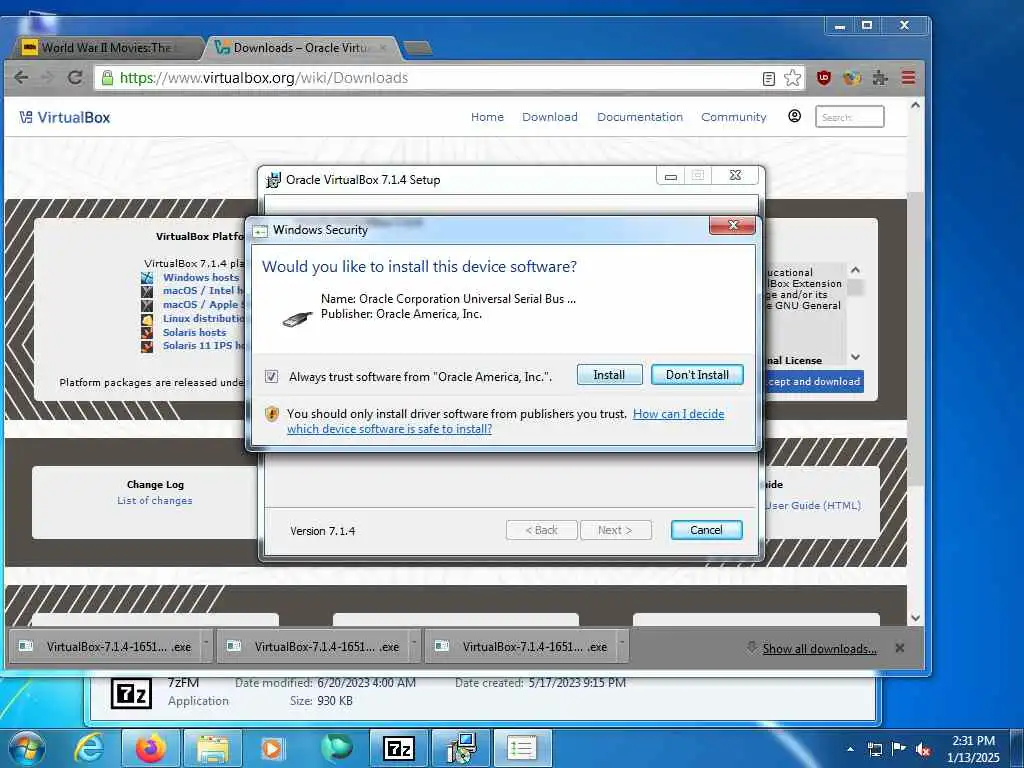The width and height of the screenshot is (1024, 768).
Task: Open User Guide (HTML) link
Action: [814, 505]
